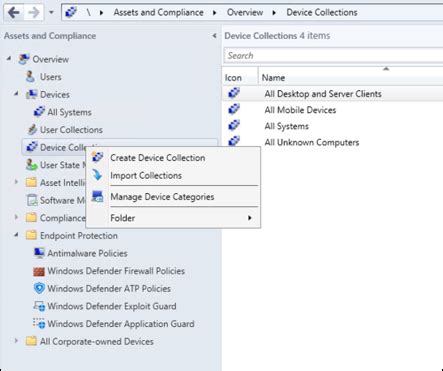This screenshot has height=371, width=443.
Task: Open Windows Defender Application Guard
Action: pyautogui.click(x=121, y=324)
